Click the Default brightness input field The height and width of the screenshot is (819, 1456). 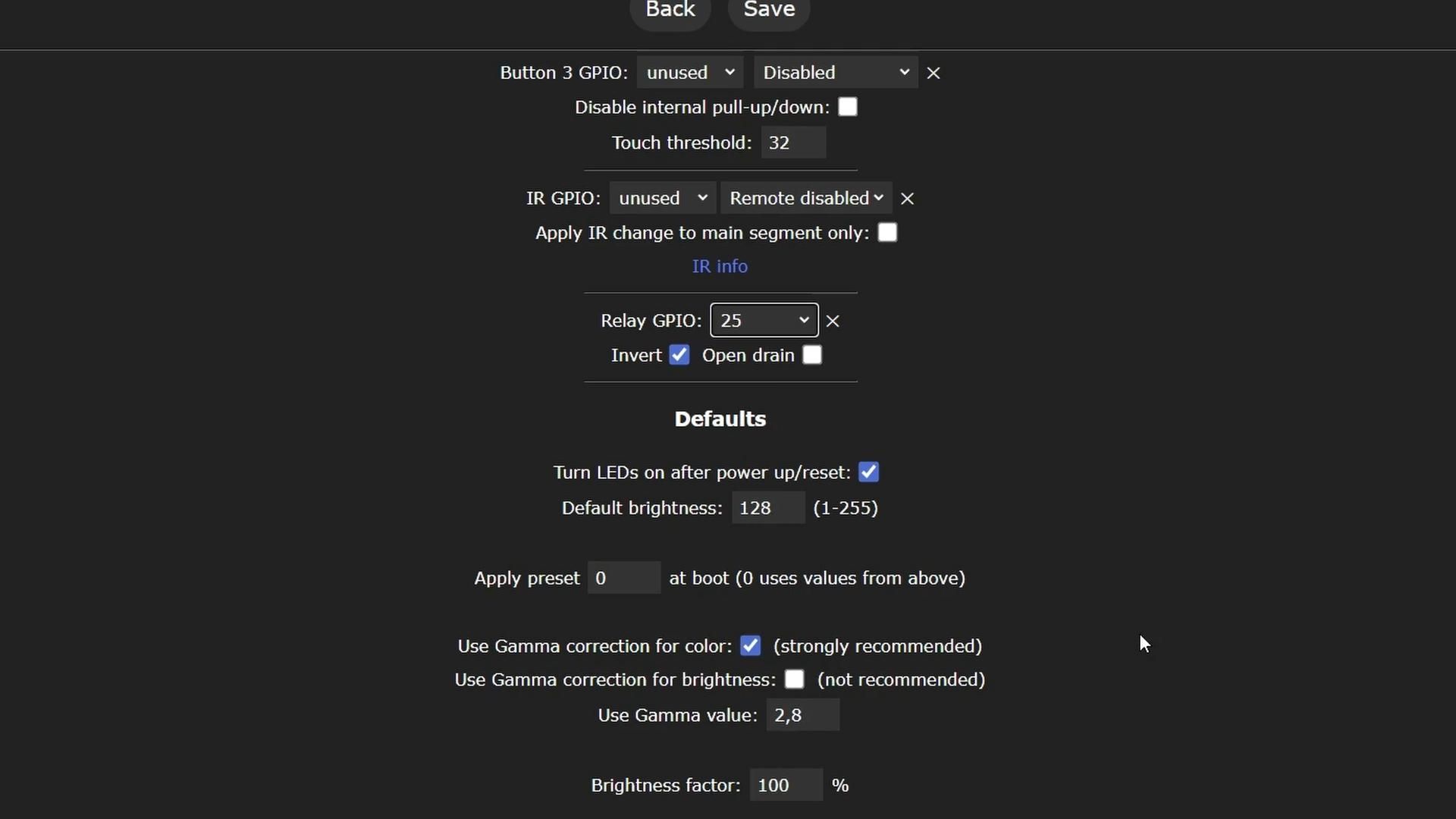pos(767,508)
